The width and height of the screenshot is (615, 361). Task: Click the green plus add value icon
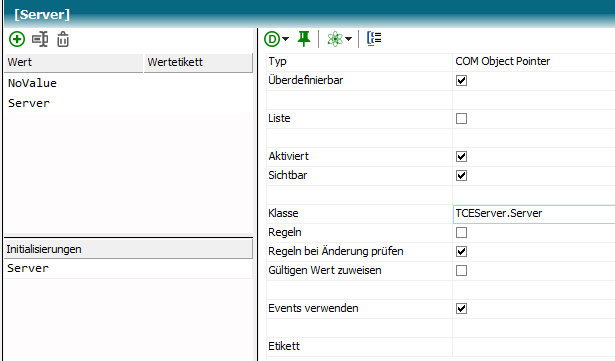17,39
